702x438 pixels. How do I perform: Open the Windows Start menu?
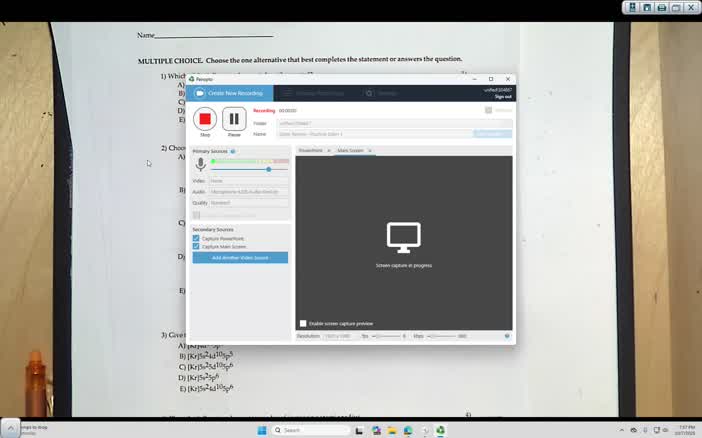coord(262,430)
